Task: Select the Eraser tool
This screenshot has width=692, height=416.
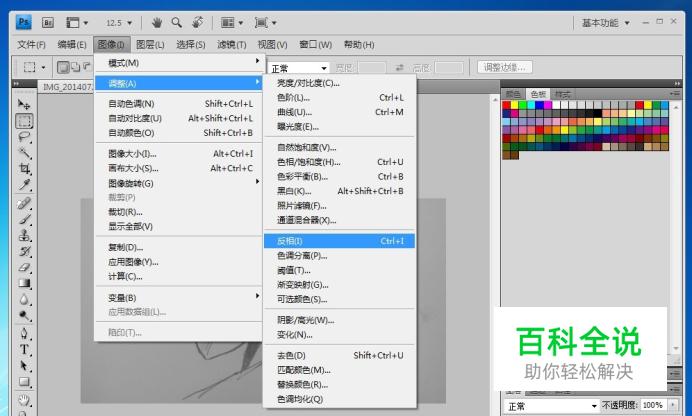Action: 24,267
